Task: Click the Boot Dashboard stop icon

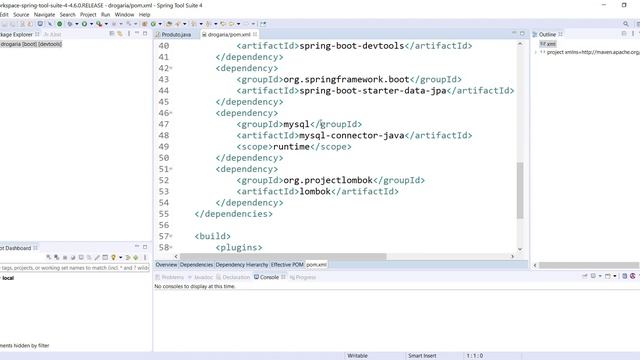Action: [x=65, y=258]
